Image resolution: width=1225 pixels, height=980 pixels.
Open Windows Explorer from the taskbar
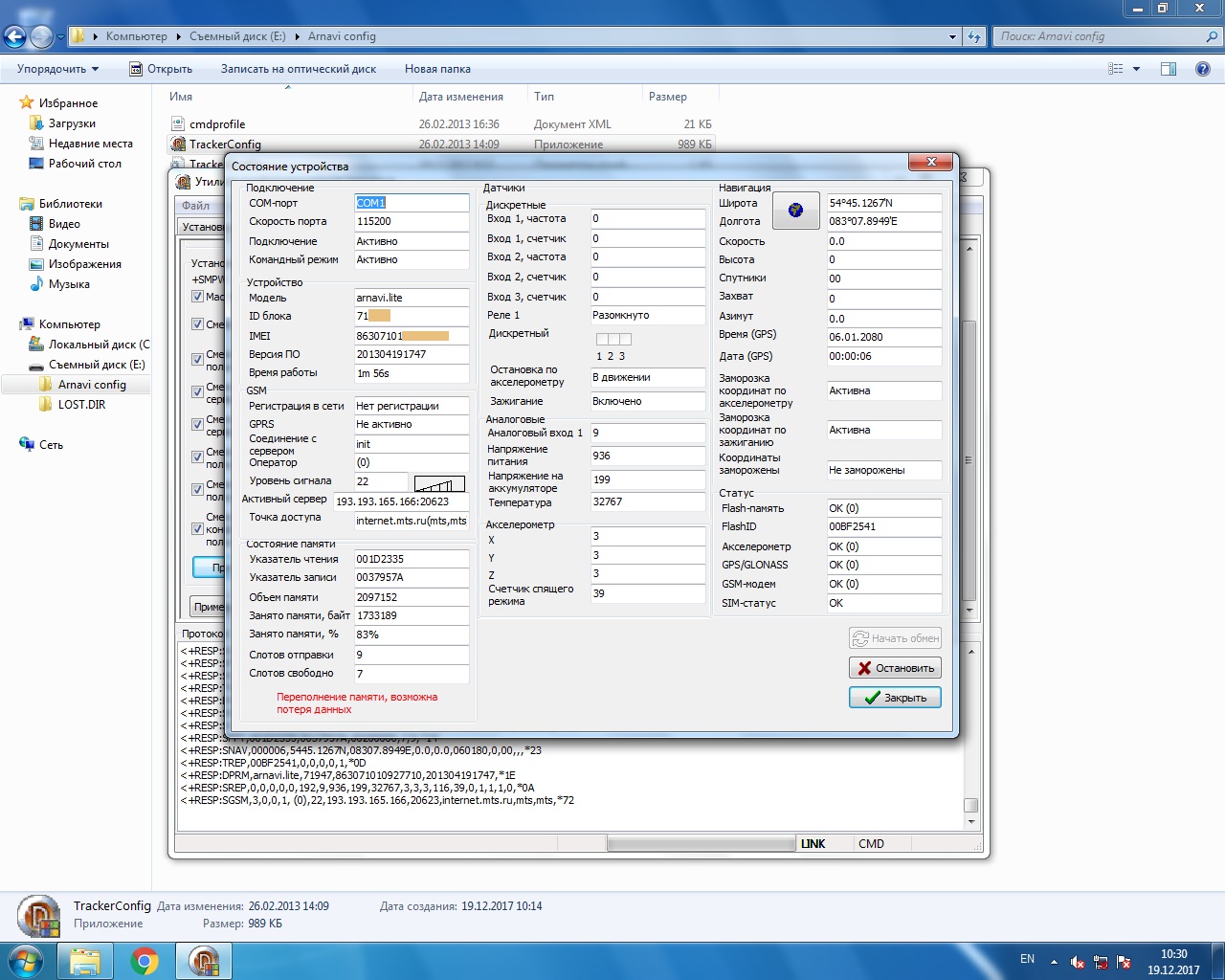85,961
